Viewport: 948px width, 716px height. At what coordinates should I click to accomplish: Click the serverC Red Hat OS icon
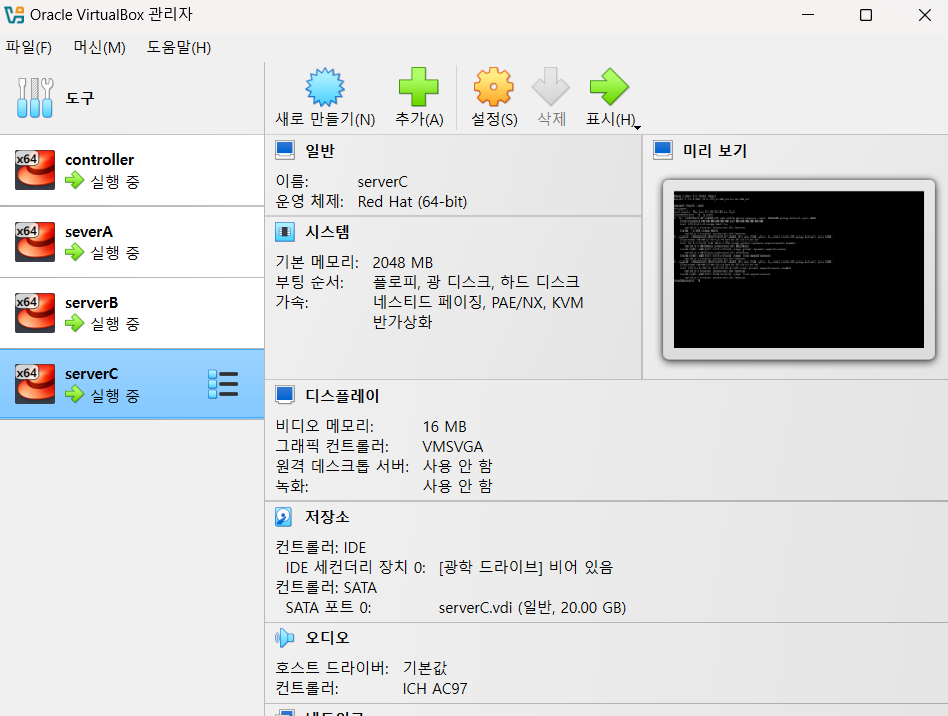[35, 384]
